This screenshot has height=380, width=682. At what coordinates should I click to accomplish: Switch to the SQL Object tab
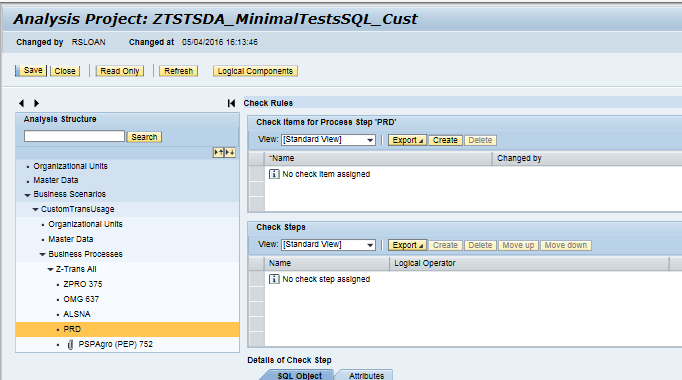click(299, 376)
